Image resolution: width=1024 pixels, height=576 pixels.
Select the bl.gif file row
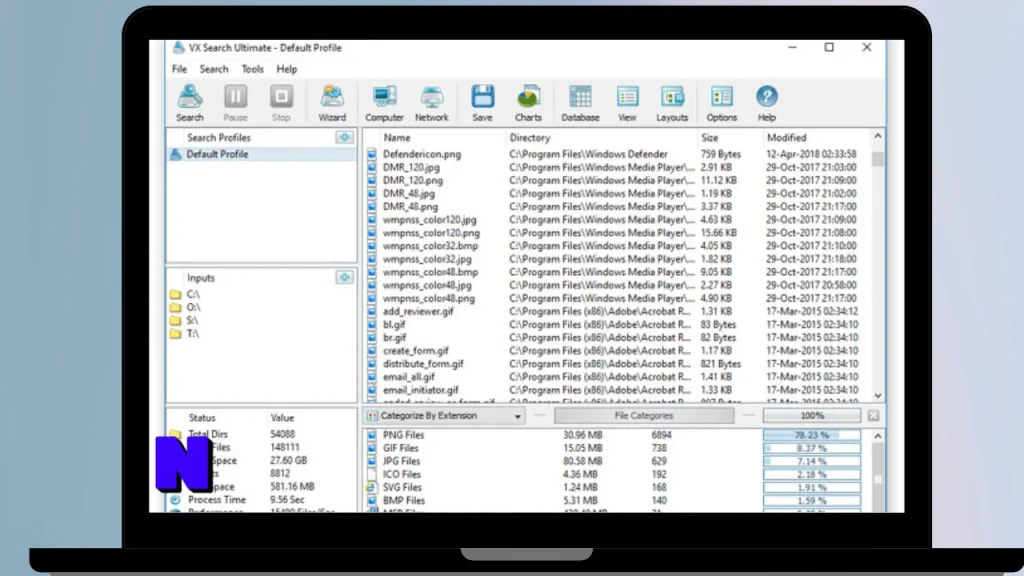[617, 325]
